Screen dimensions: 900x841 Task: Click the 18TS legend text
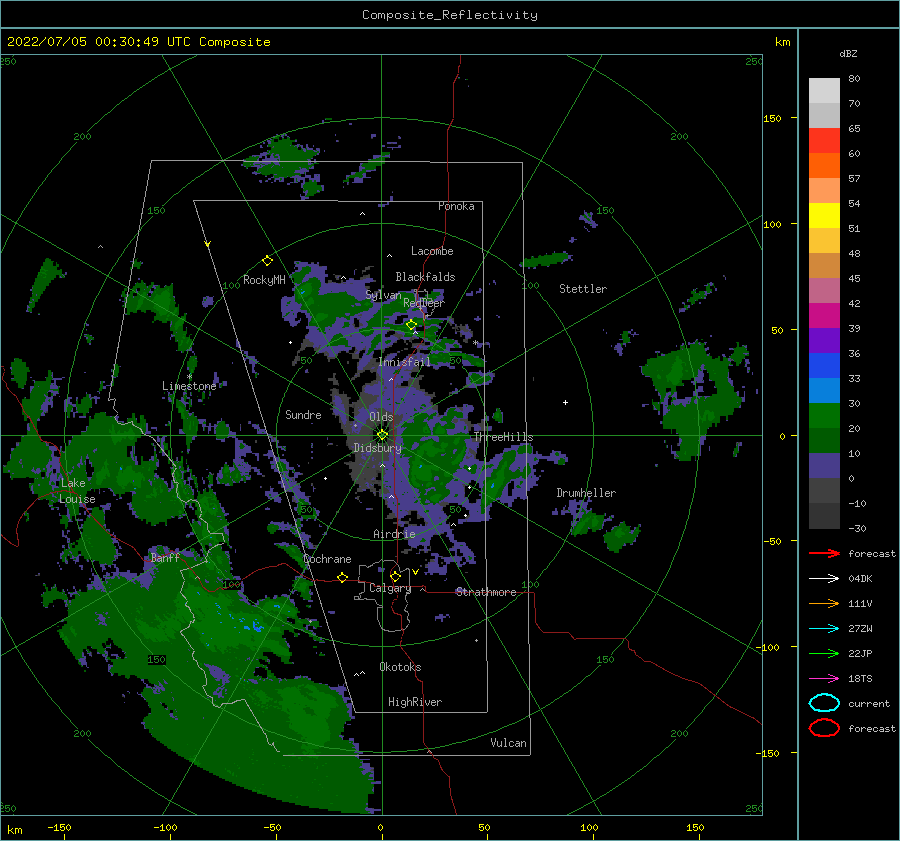point(860,679)
